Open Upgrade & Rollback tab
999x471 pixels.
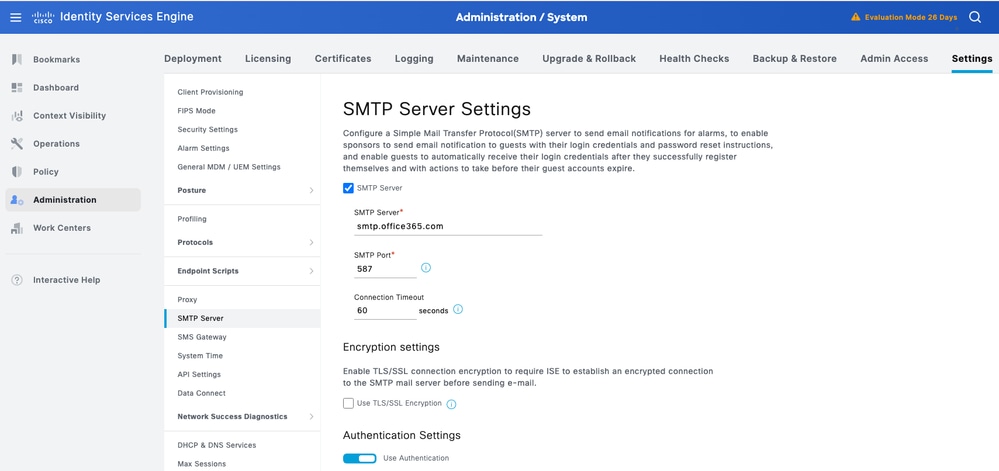click(x=589, y=59)
